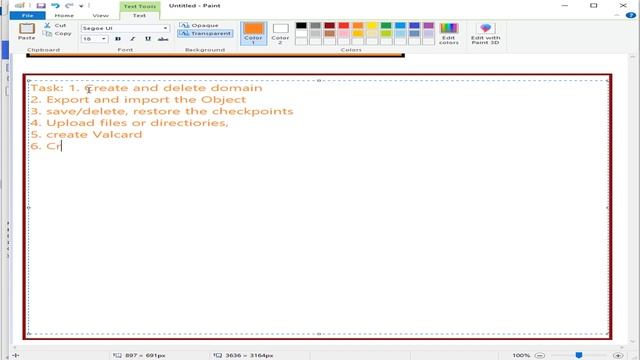
Task: Toggle italic formatting
Action: click(133, 39)
